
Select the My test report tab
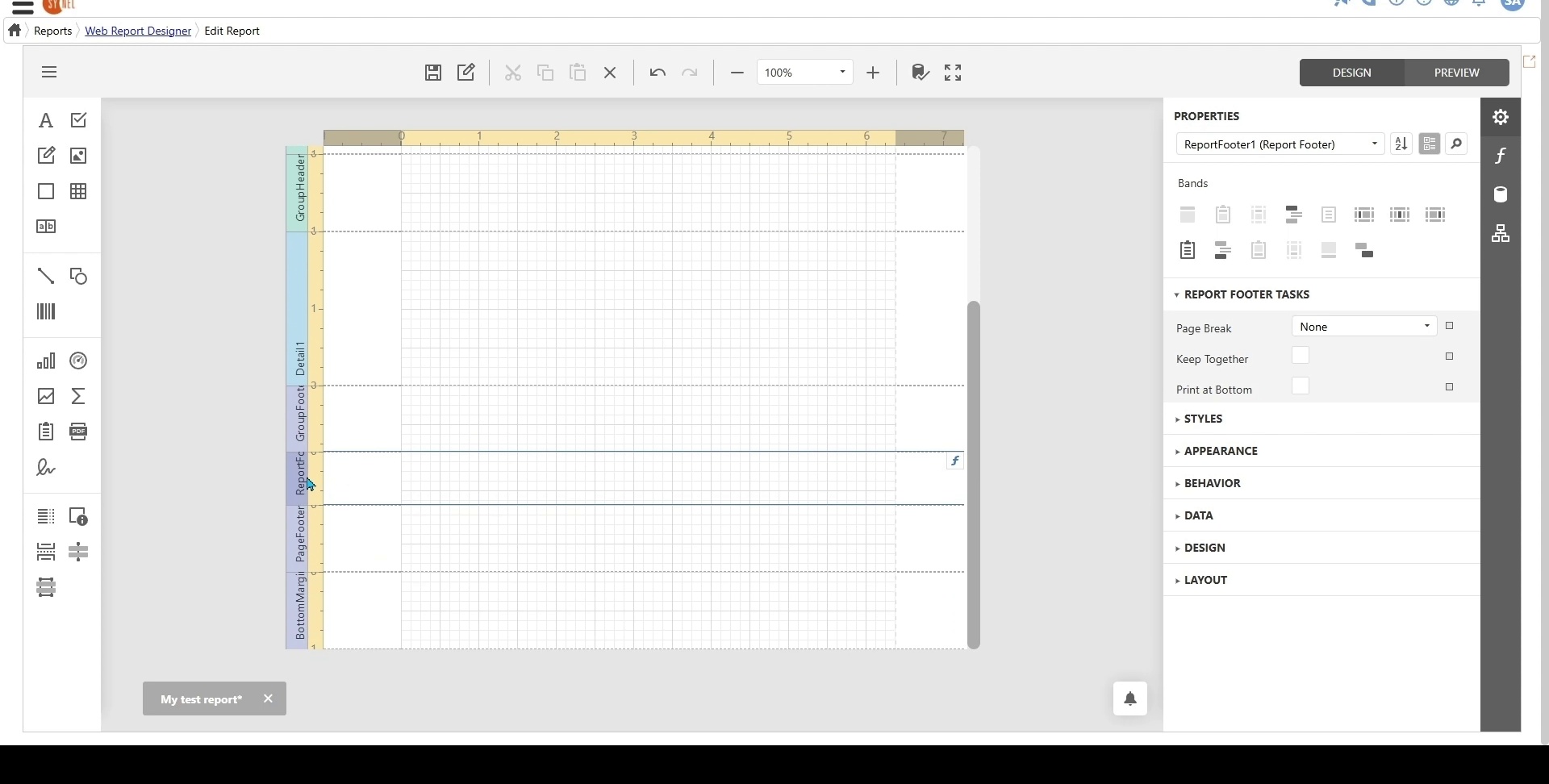click(x=202, y=700)
